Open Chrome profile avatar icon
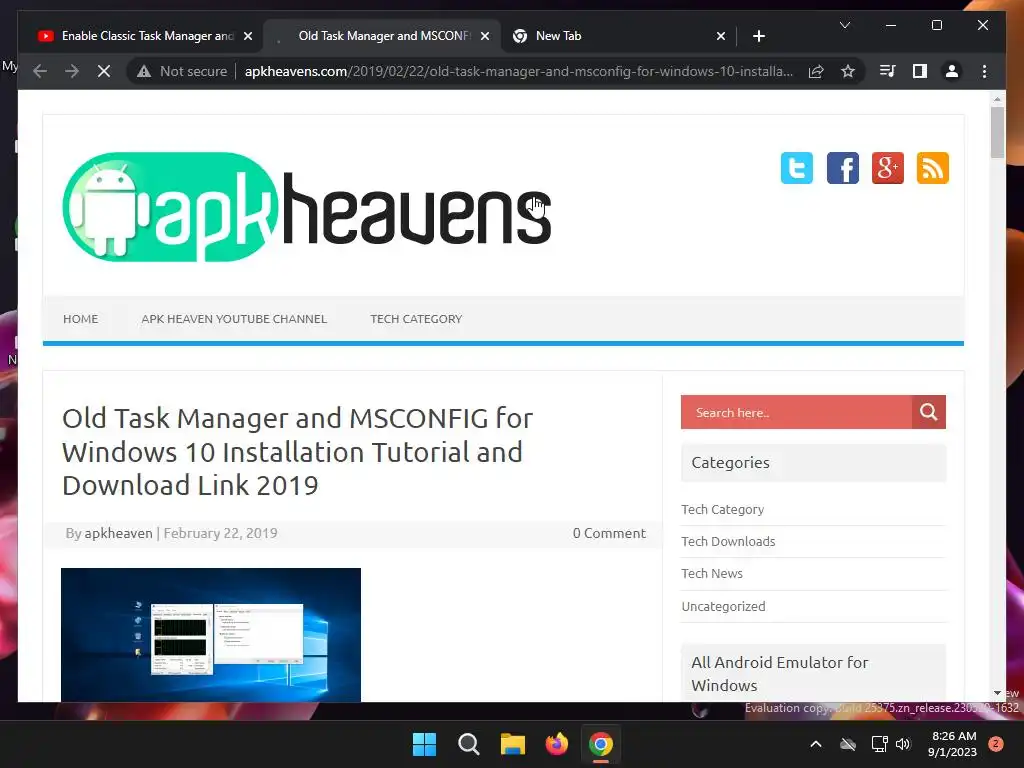Viewport: 1024px width, 768px height. coord(952,71)
